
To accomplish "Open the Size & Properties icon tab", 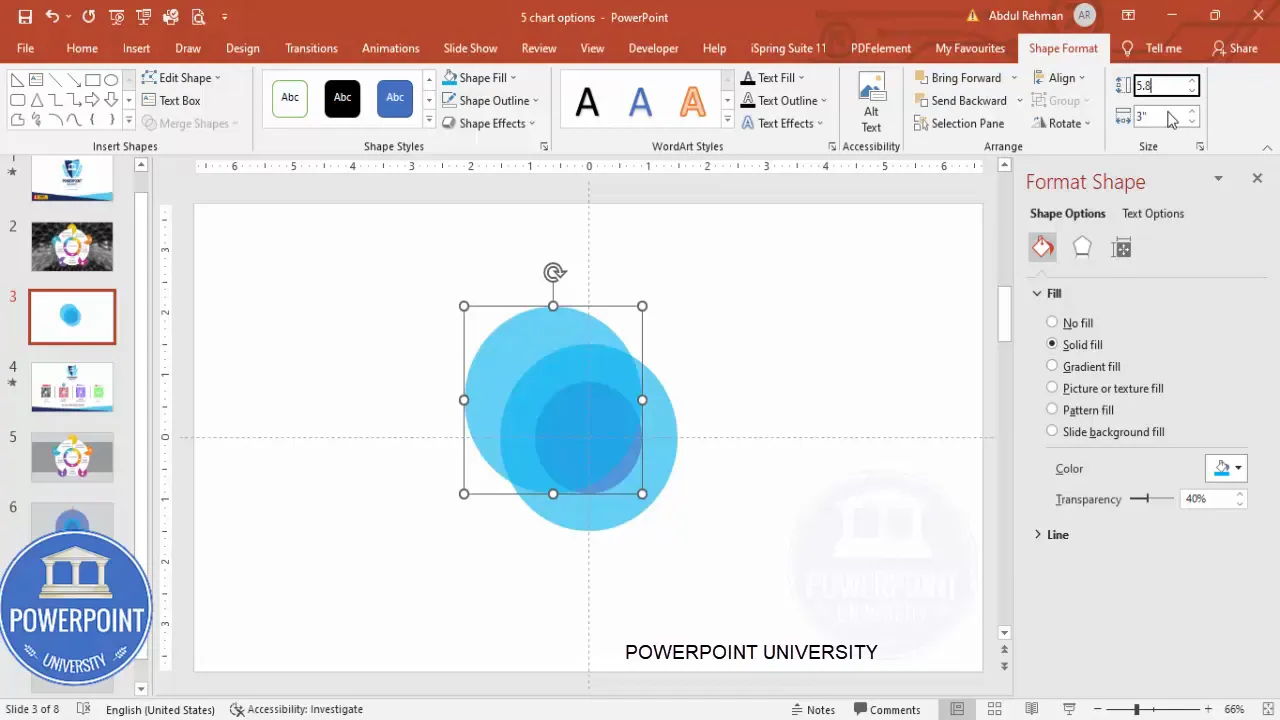I will coord(1121,248).
